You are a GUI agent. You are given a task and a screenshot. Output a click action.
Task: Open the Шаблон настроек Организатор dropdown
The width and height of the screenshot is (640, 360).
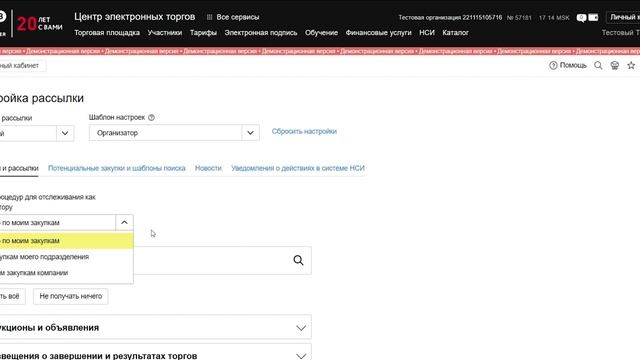point(174,133)
